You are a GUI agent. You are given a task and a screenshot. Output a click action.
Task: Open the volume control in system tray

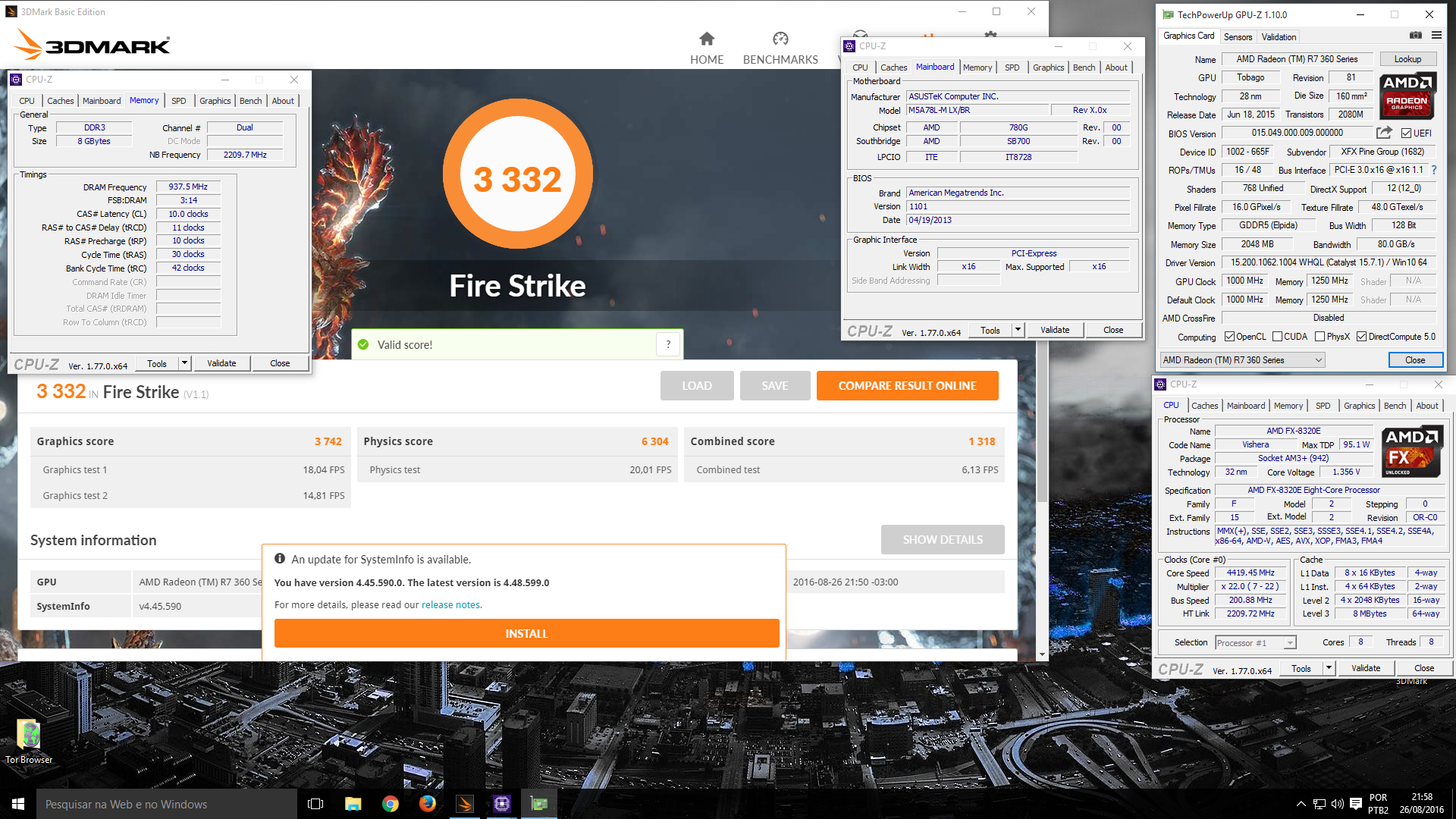click(x=1337, y=804)
